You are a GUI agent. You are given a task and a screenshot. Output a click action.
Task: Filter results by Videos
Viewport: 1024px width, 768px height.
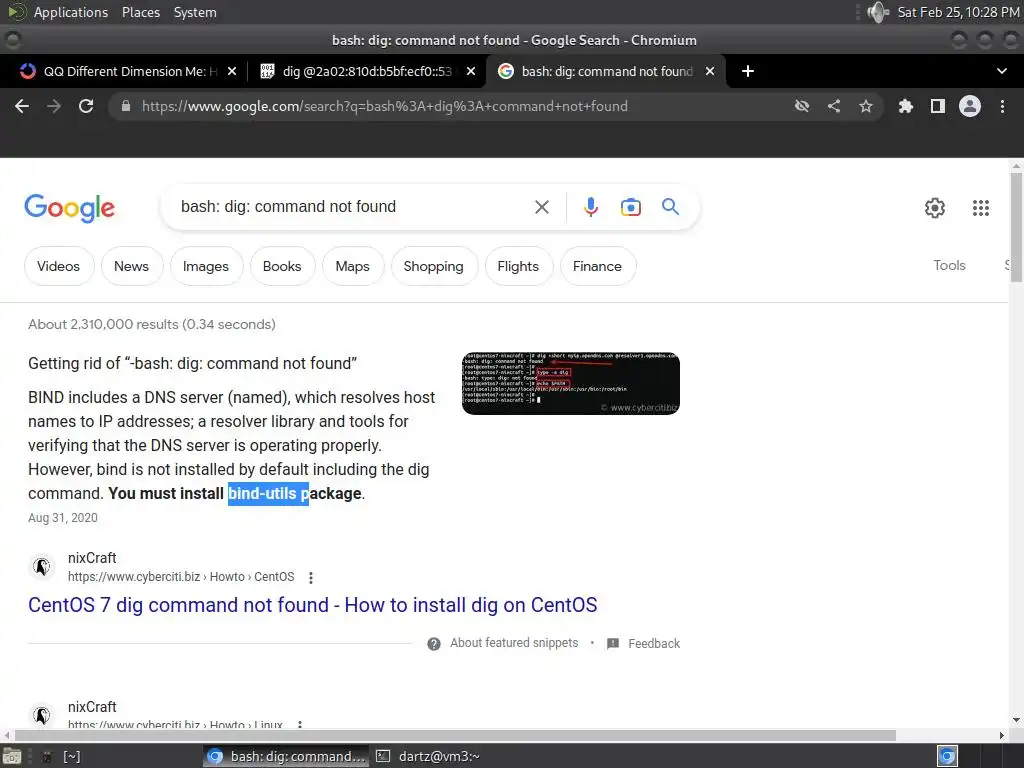point(59,266)
